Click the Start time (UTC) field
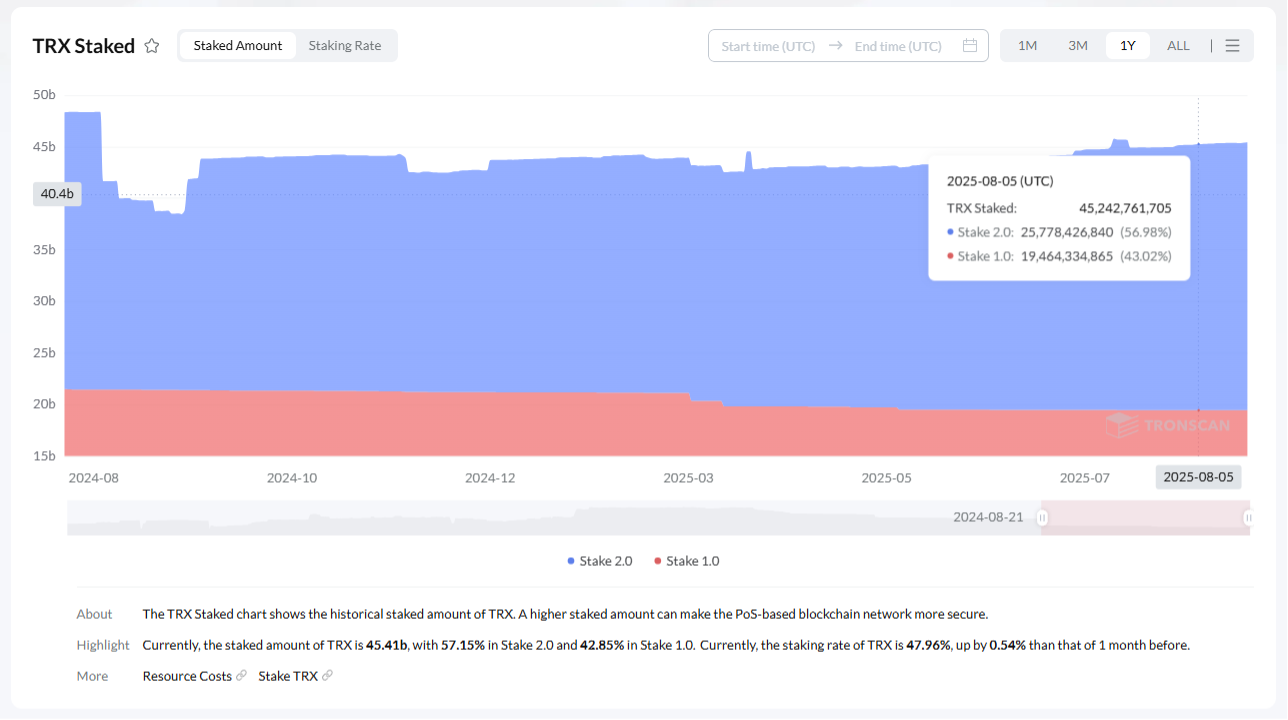Viewport: 1288px width, 720px height. pyautogui.click(x=768, y=46)
